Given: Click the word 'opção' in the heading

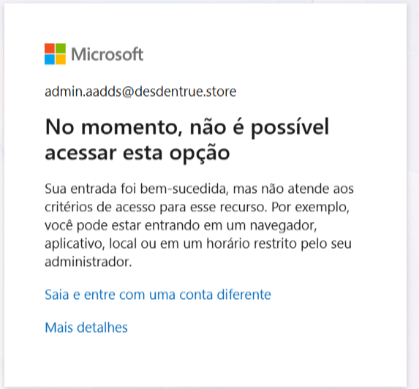Looking at the screenshot, I should point(199,154).
